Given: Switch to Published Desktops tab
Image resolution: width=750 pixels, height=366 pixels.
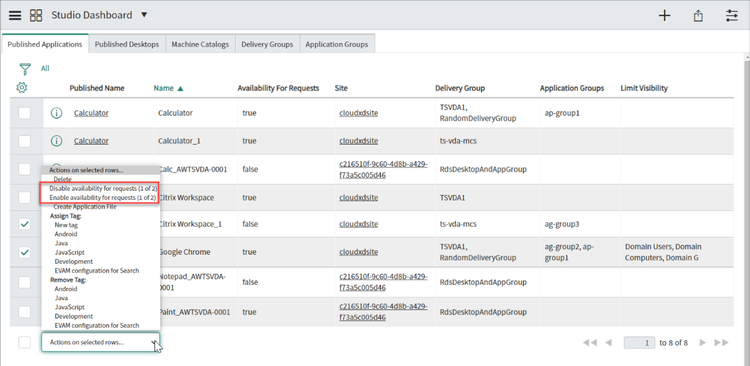Looking at the screenshot, I should click(x=127, y=44).
